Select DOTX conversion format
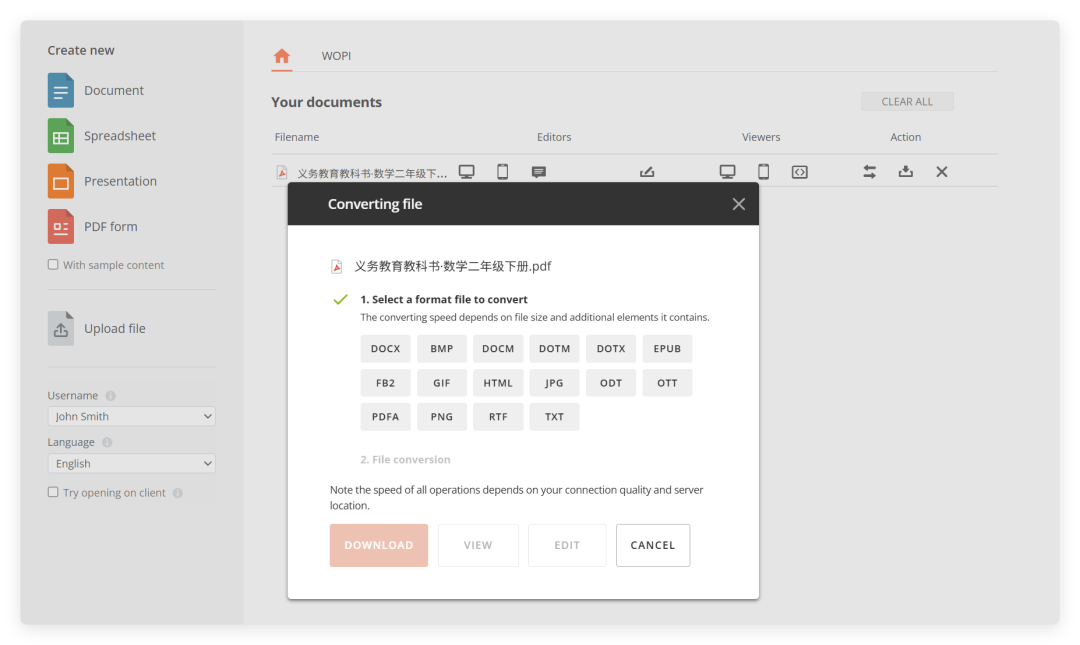The height and width of the screenshot is (645, 1080). tap(611, 349)
